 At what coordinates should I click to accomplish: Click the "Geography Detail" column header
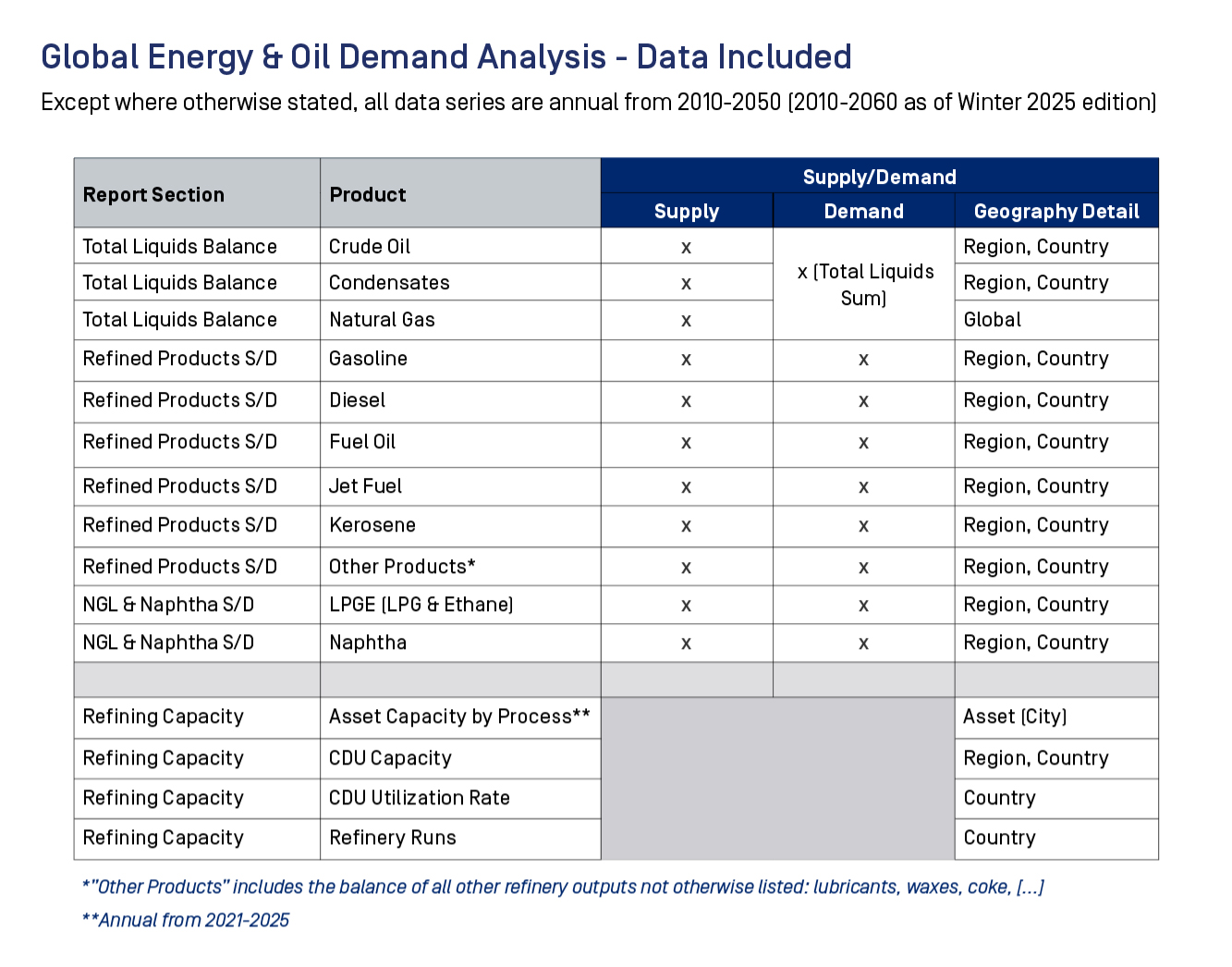pyautogui.click(x=1055, y=212)
